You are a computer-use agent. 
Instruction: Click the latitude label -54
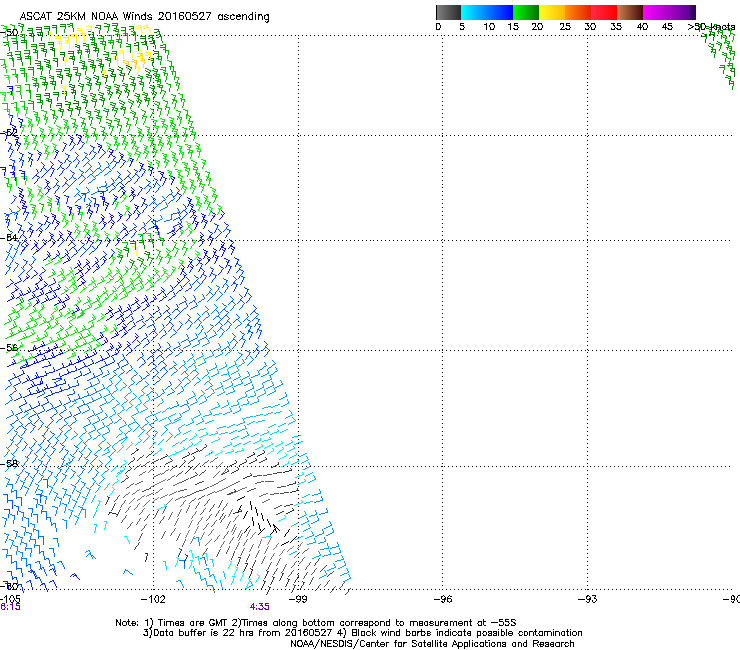click(x=9, y=237)
